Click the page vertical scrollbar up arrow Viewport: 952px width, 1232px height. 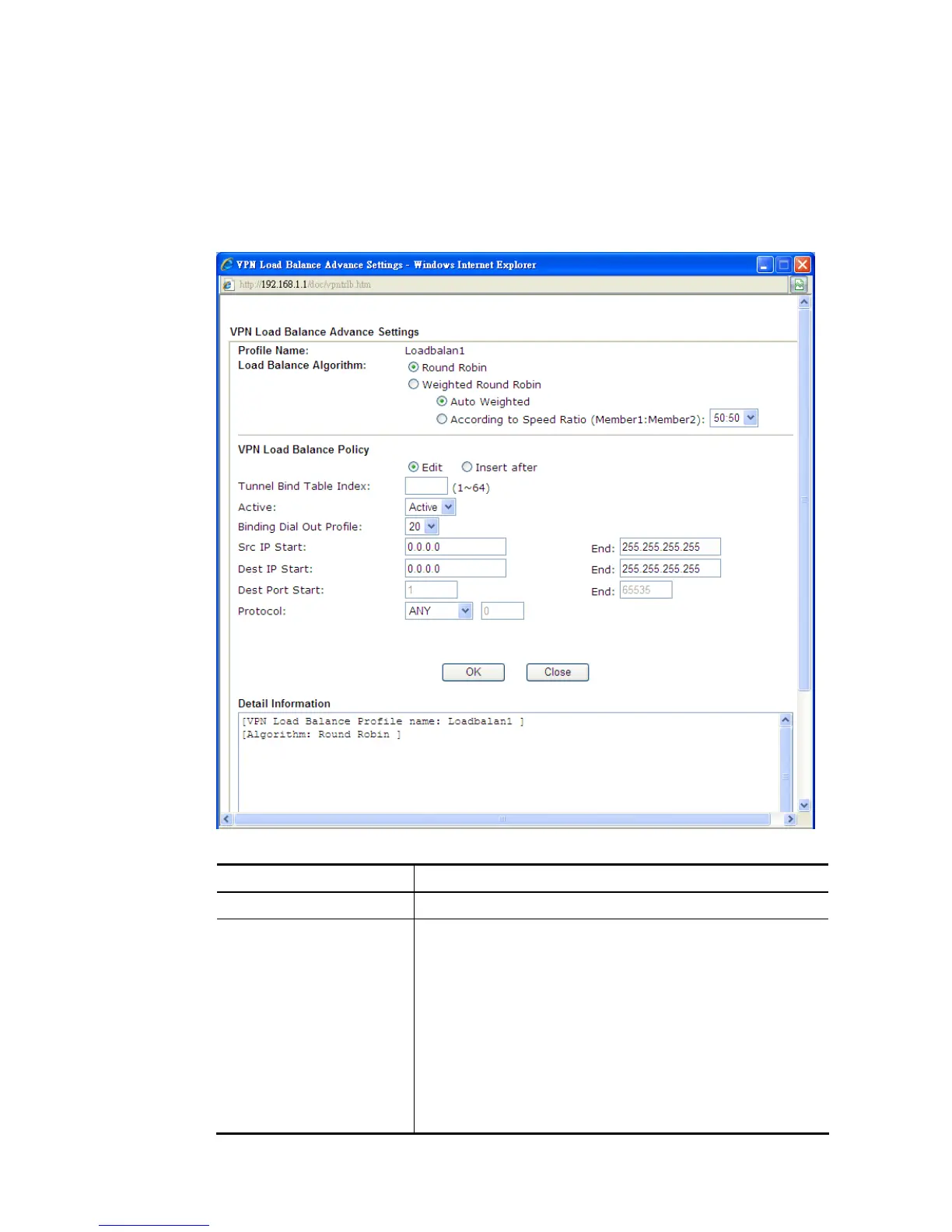[805, 302]
